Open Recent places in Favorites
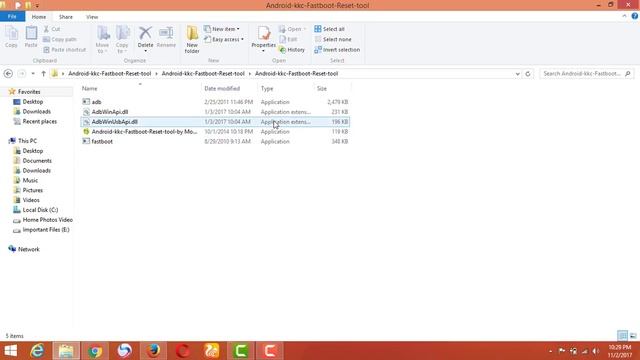This screenshot has width=640, height=360. click(x=40, y=122)
